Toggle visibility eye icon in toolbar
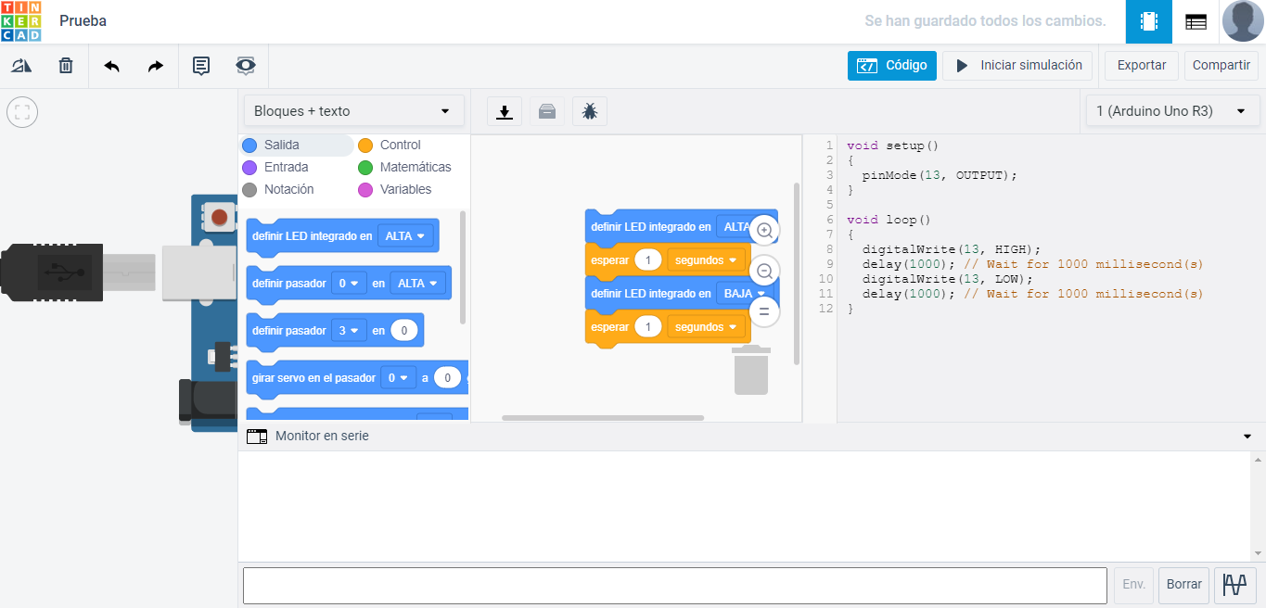Screen dimensions: 1266x608 tap(245, 66)
